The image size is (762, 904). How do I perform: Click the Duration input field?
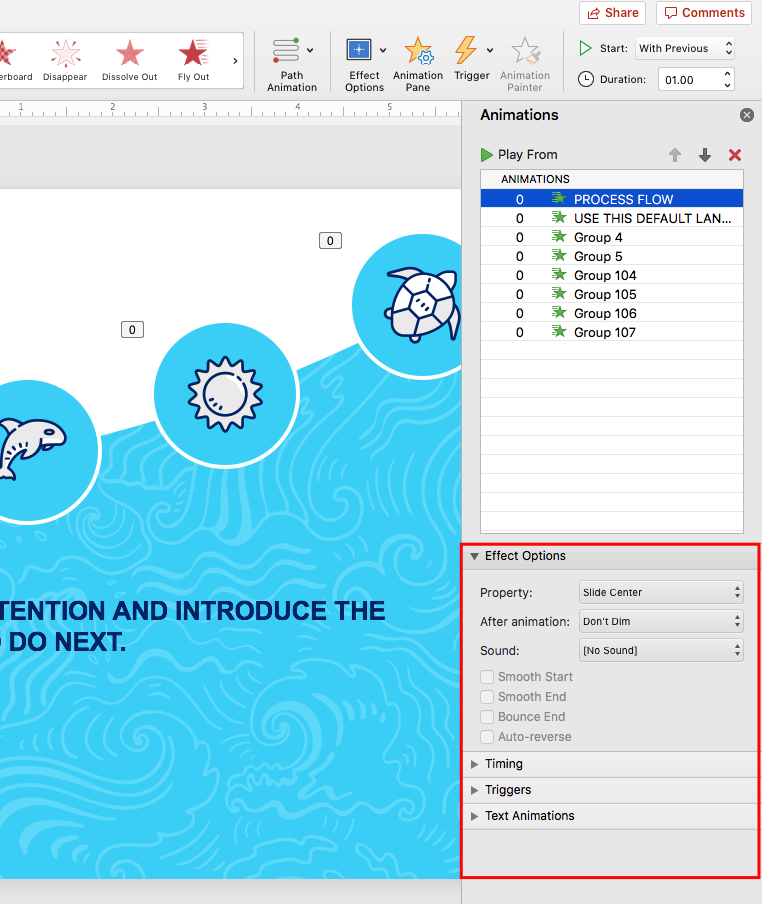coord(678,79)
